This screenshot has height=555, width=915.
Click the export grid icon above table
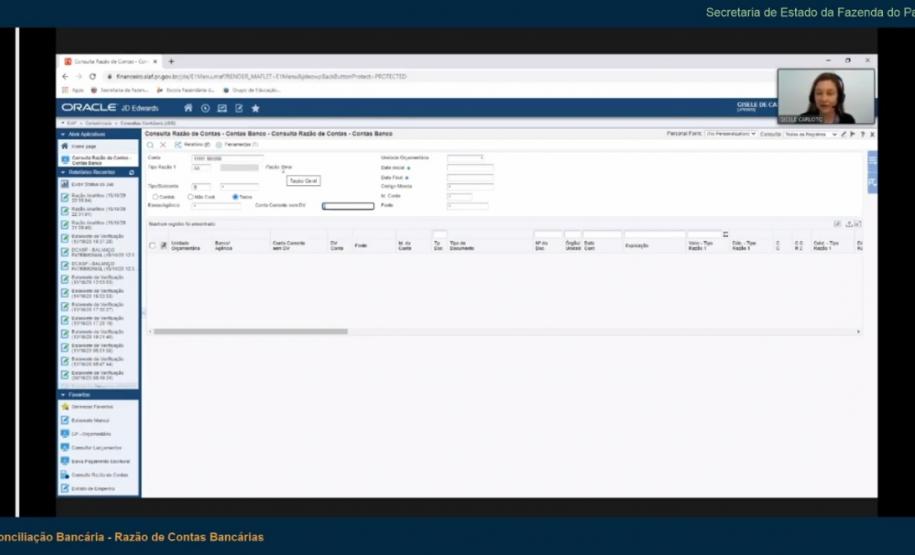(x=849, y=224)
